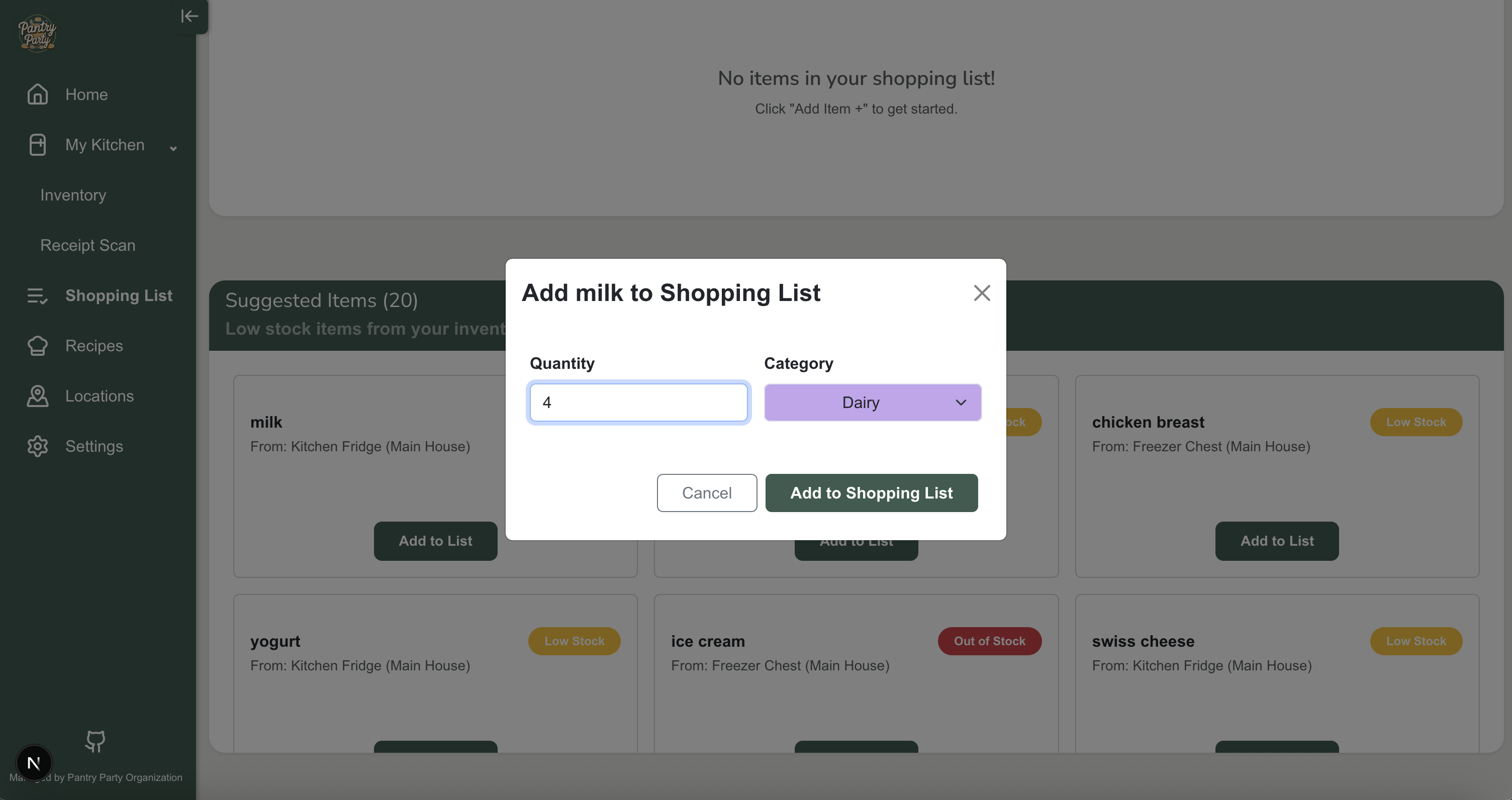Click the yogurt Low Stock badge

tap(574, 641)
